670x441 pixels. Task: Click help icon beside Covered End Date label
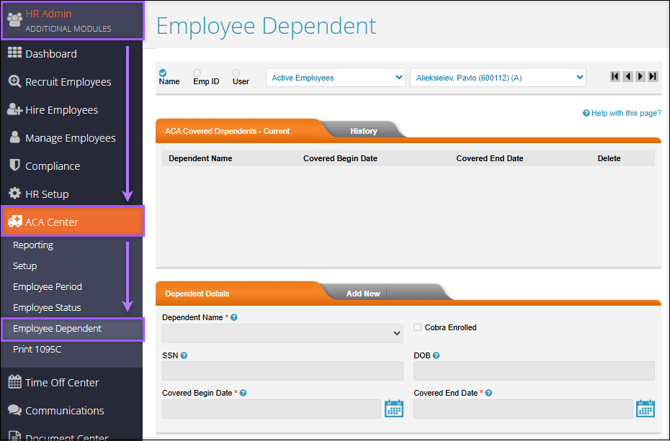pos(488,393)
